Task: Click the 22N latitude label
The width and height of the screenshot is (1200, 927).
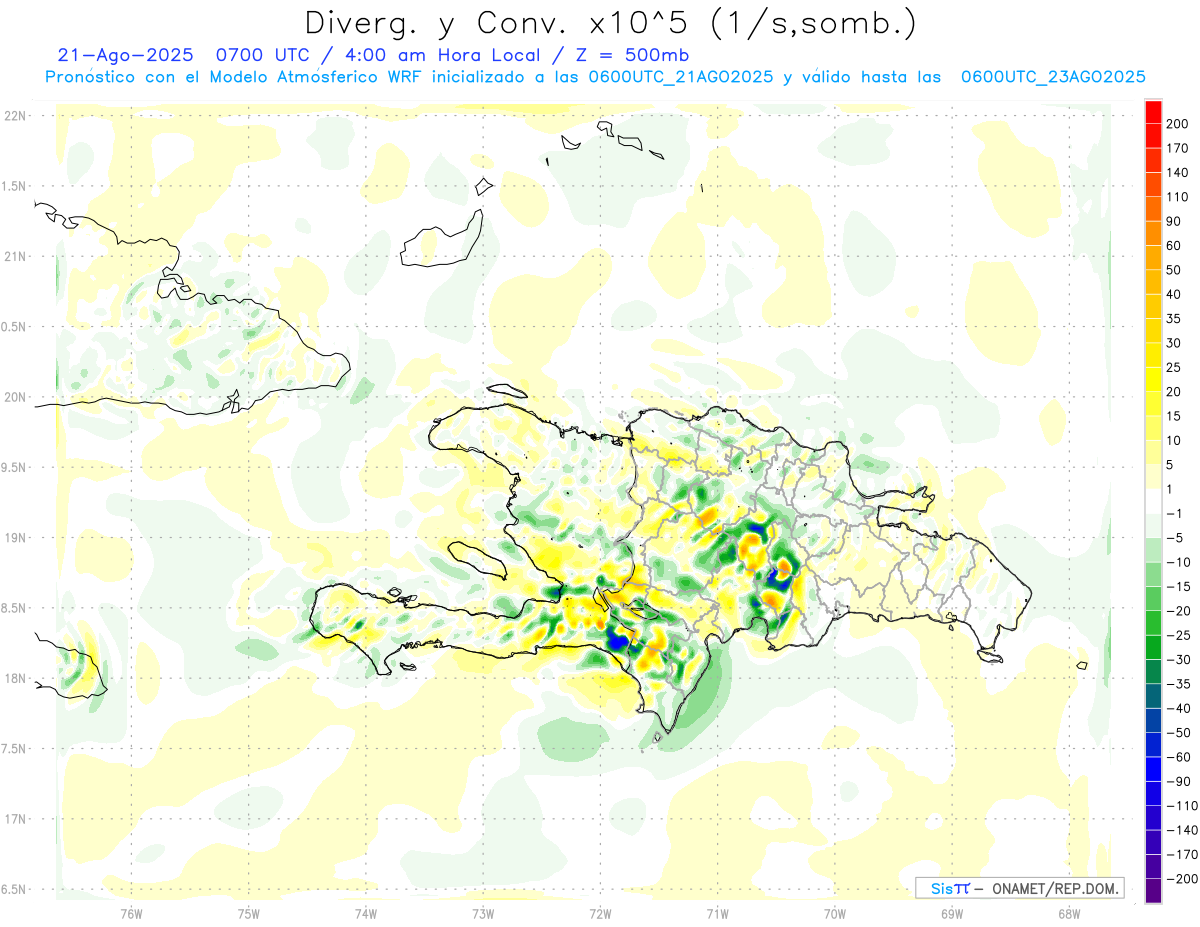Action: coord(14,116)
